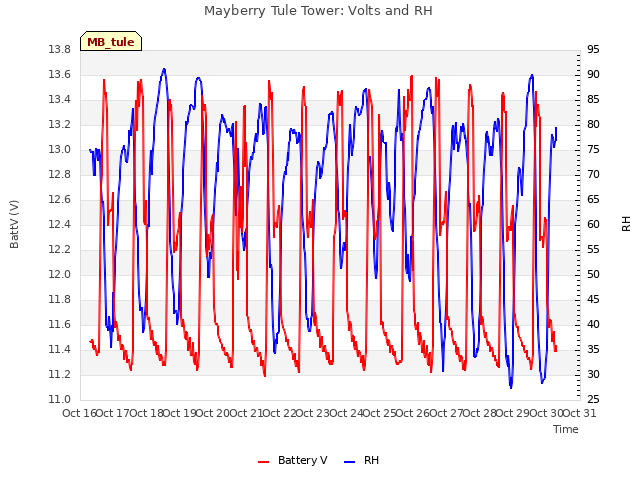Click the blue RH legend swatch
The width and height of the screenshot is (640, 480).
(350, 462)
